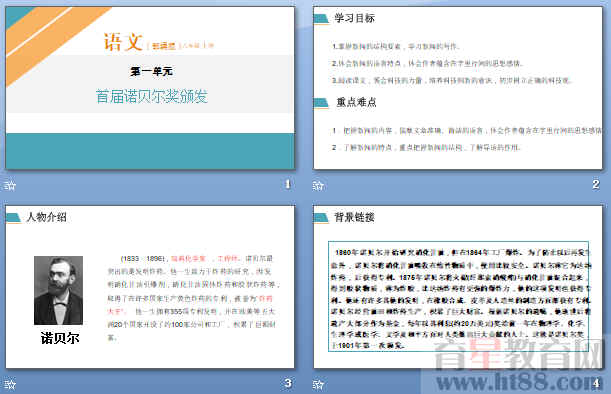The image size is (611, 394).
Task: Click the 语文 title text on slide 1
Action: 123,42
